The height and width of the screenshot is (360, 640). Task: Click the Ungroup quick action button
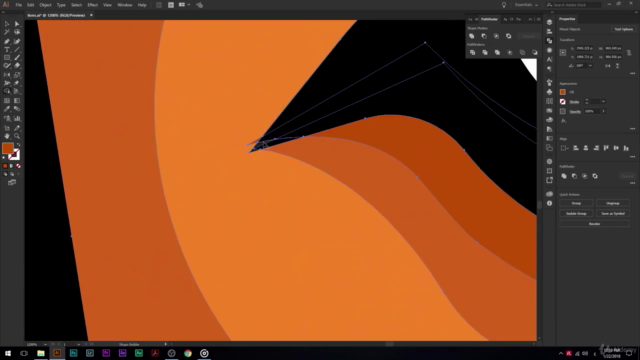[613, 203]
